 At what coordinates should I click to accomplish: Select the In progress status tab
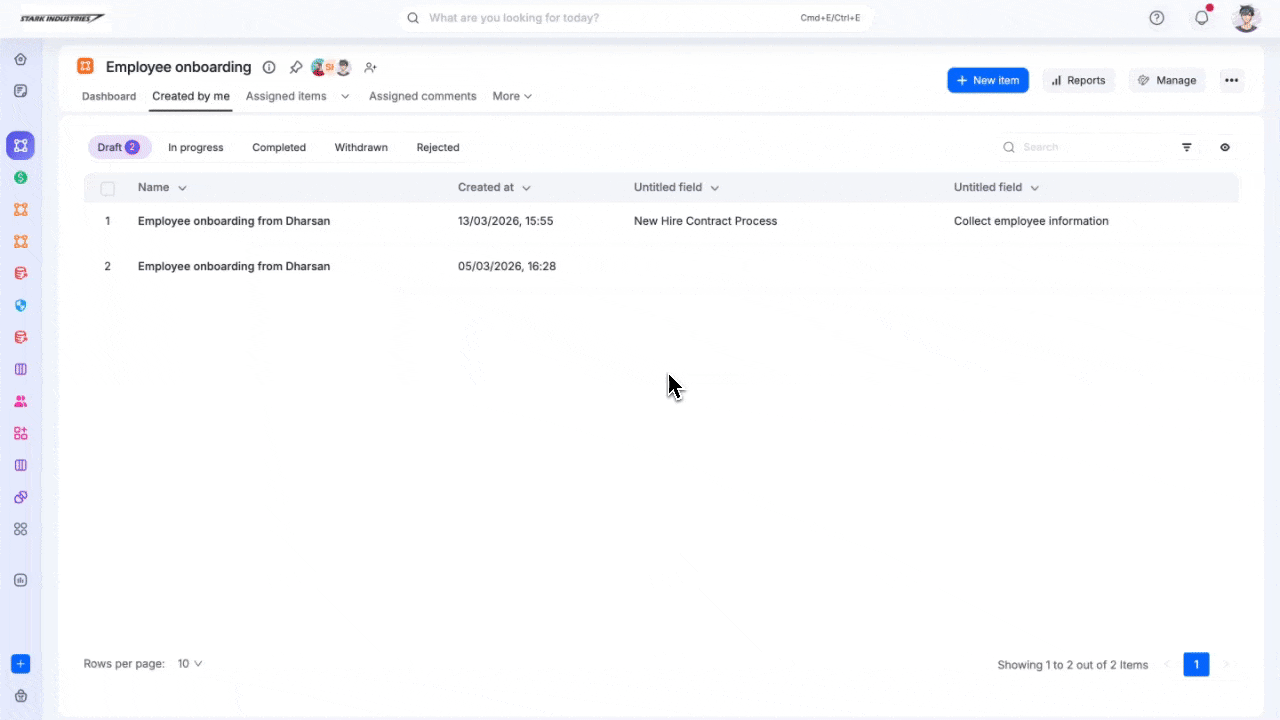[195, 148]
